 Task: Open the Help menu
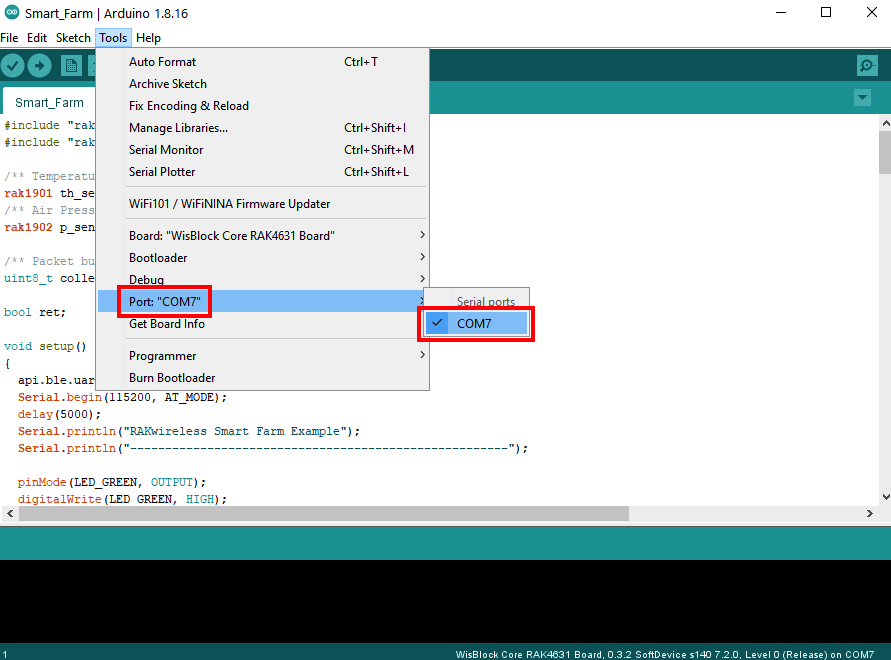(x=148, y=38)
